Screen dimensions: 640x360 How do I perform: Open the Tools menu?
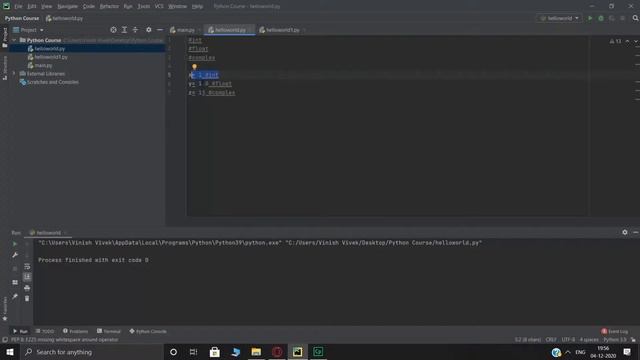coord(143,6)
